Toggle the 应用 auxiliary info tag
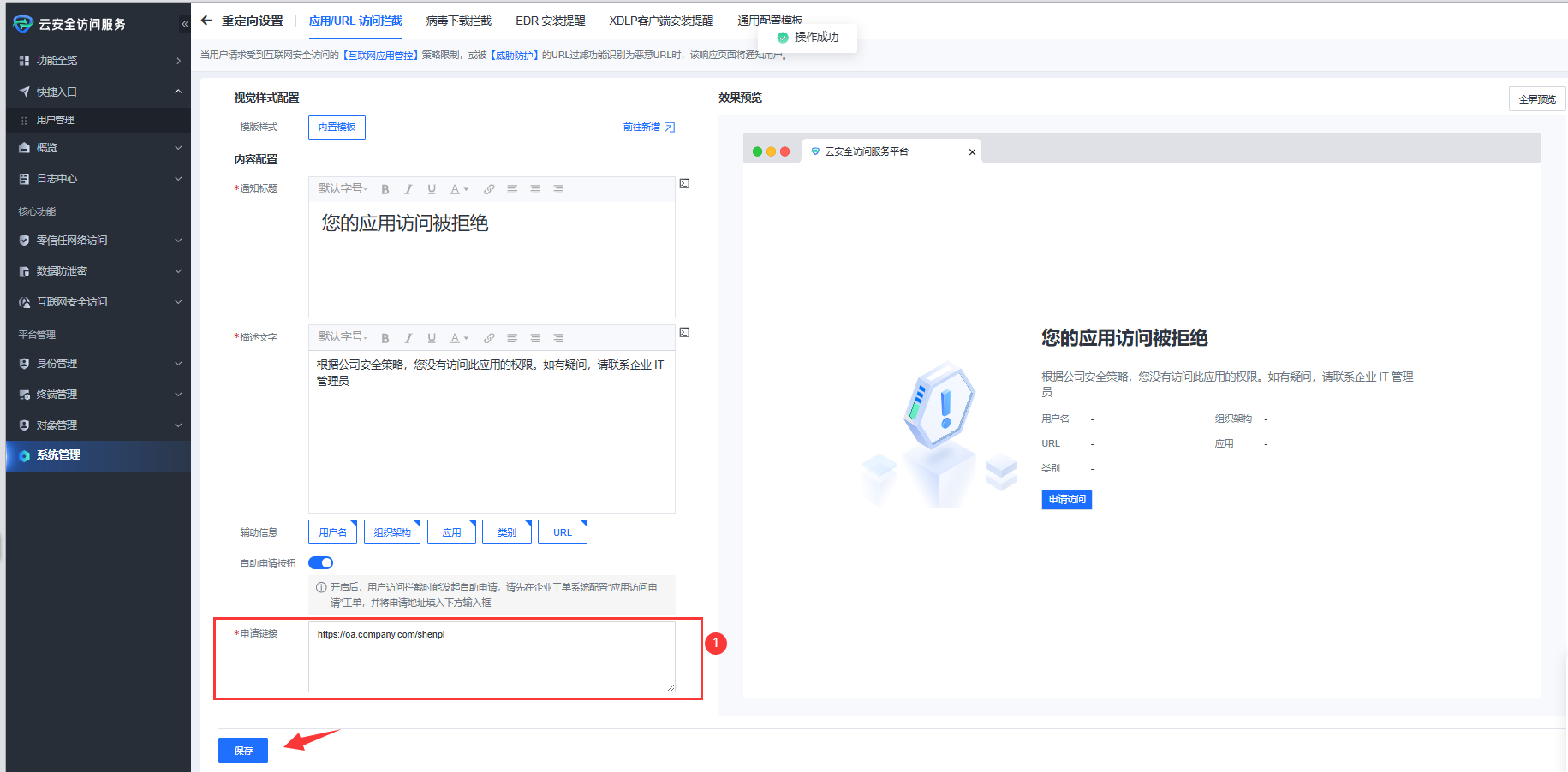This screenshot has height=772, width=1568. (451, 532)
